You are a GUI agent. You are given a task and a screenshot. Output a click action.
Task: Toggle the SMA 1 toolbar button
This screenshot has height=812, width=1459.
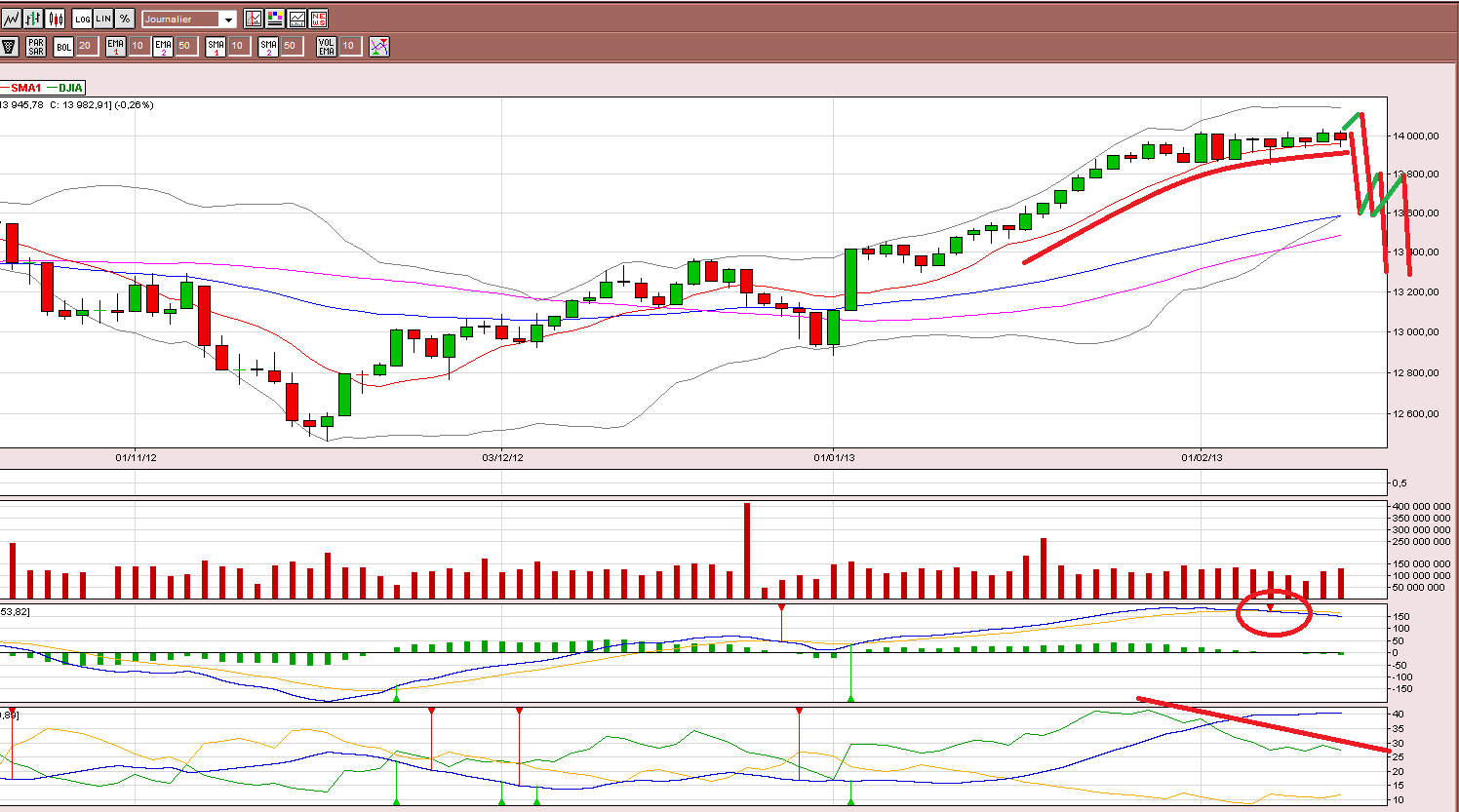tap(216, 46)
